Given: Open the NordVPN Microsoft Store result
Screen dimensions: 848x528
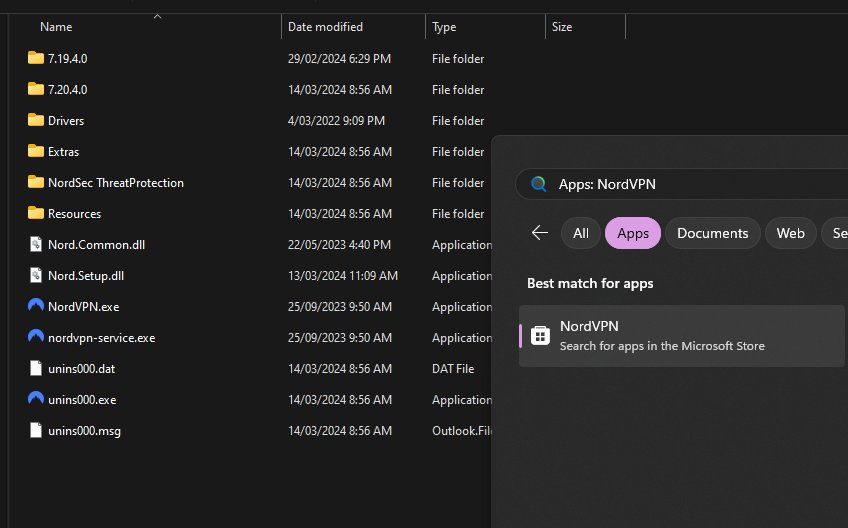Looking at the screenshot, I should click(x=681, y=336).
